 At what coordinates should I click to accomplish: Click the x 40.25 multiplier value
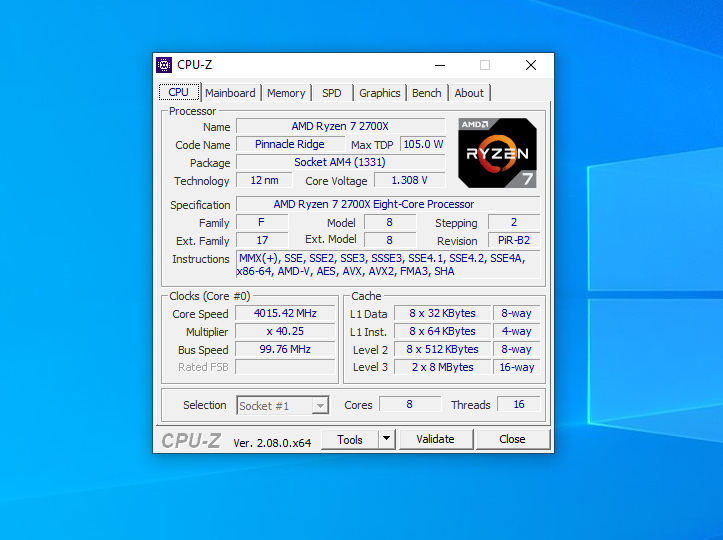[285, 331]
